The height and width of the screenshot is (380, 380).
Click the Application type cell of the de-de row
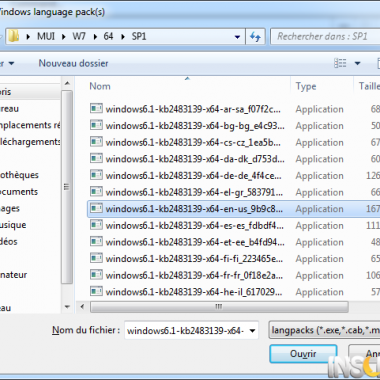click(319, 176)
